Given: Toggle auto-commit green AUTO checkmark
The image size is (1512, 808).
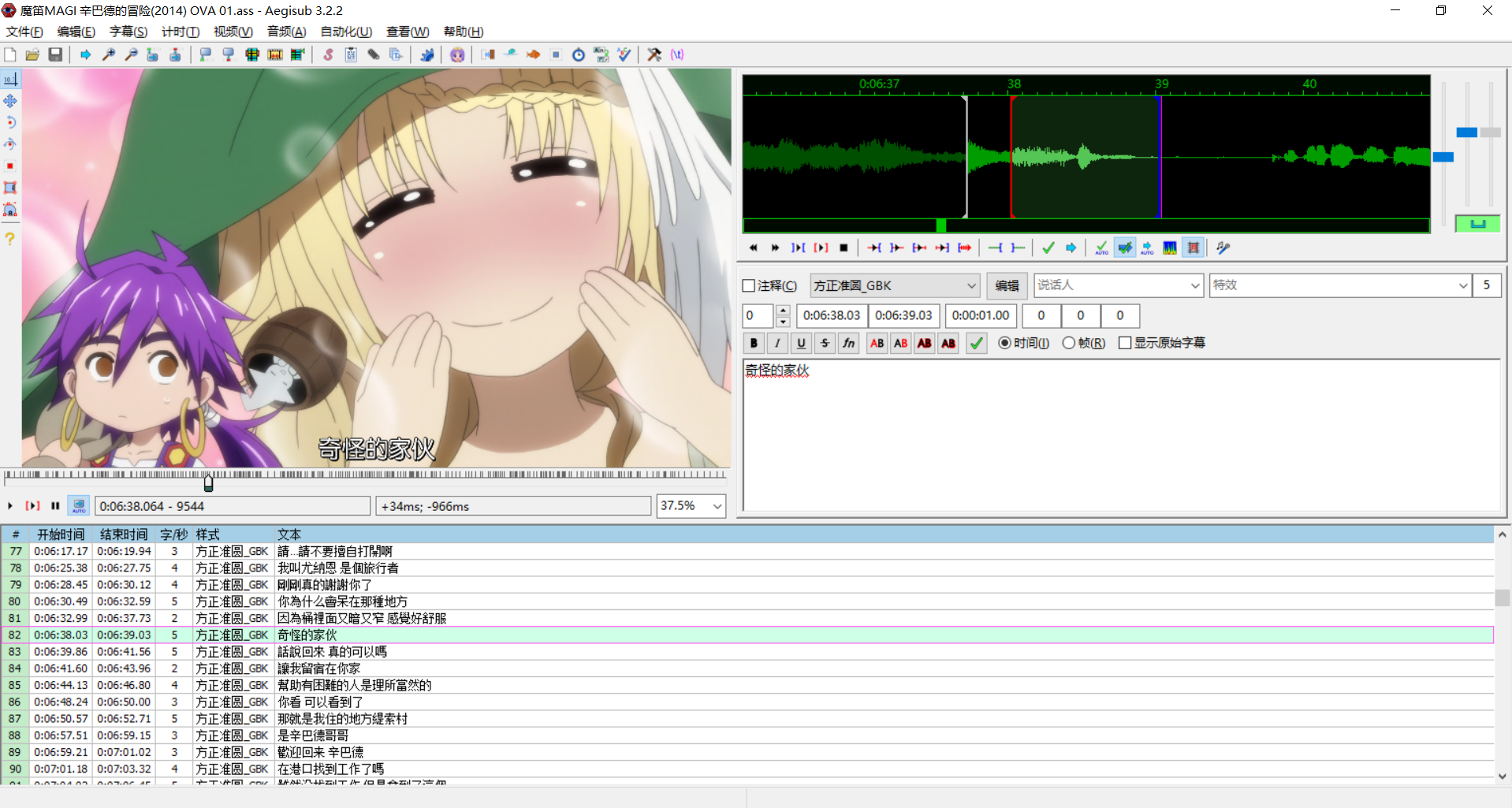Looking at the screenshot, I should [x=1101, y=248].
